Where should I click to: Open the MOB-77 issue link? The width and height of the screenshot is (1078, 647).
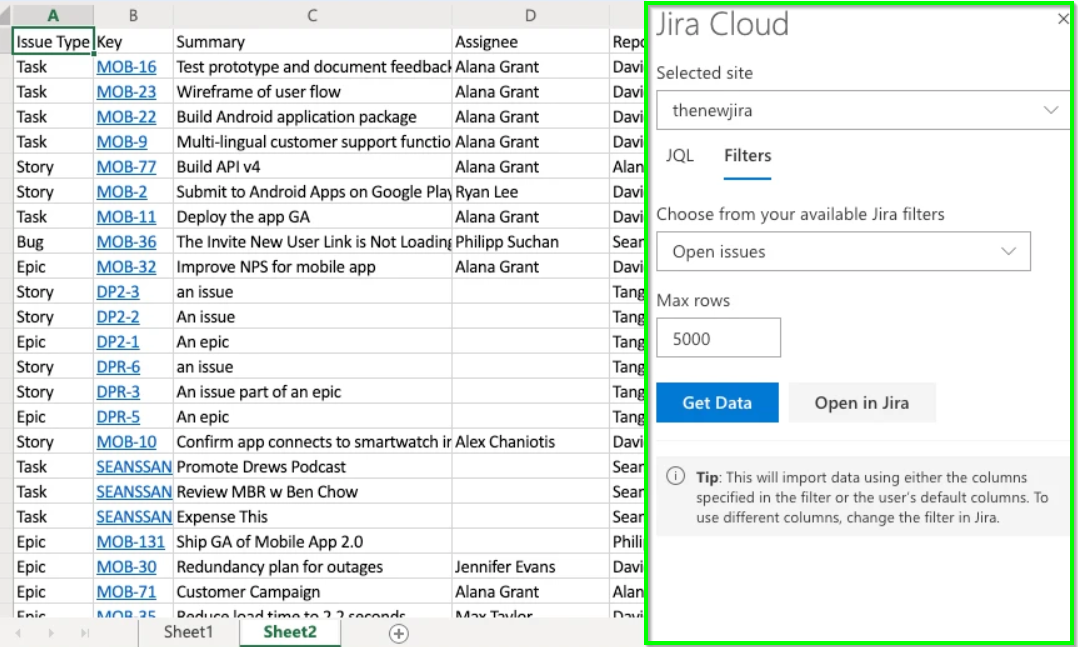[x=126, y=166]
